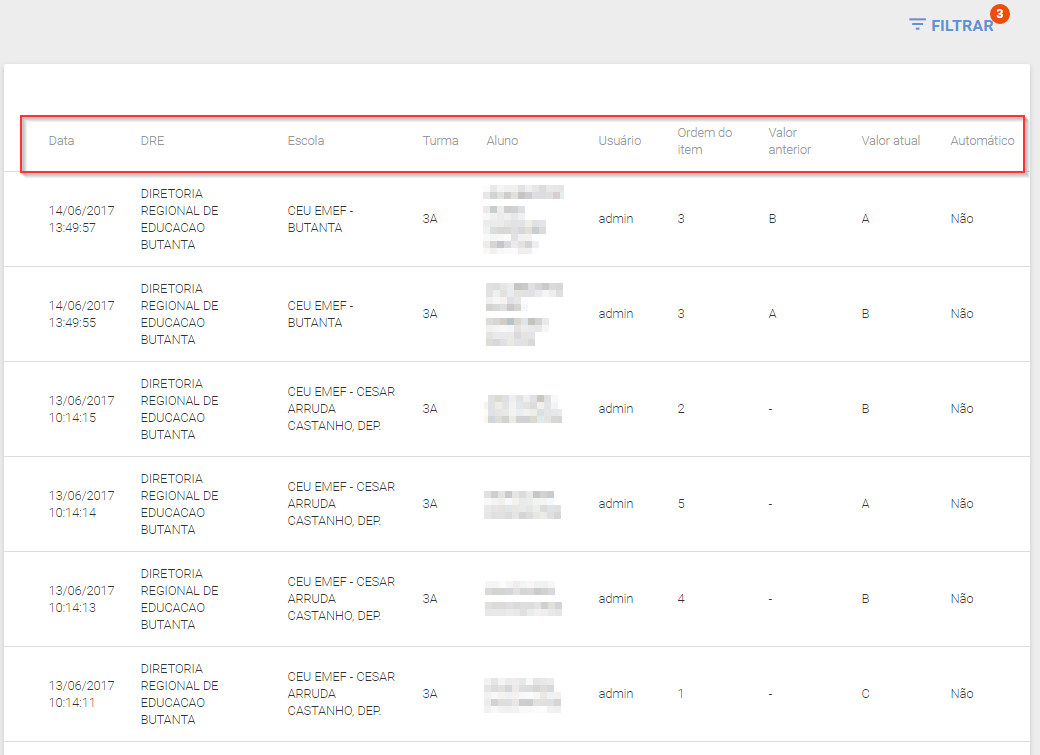Click school cell in the 10:14:14 row
The width and height of the screenshot is (1040, 755).
pos(341,504)
